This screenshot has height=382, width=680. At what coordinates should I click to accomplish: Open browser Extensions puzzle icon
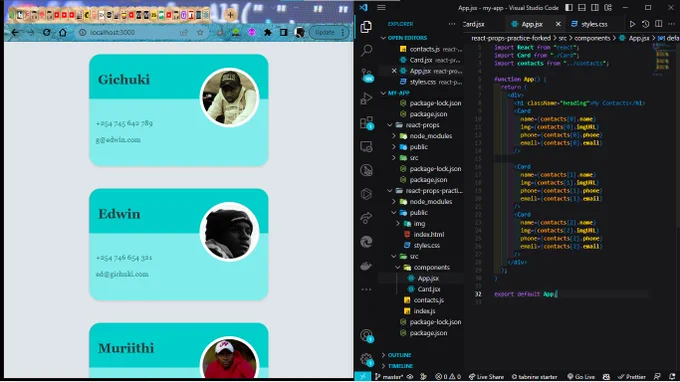pyautogui.click(x=268, y=33)
